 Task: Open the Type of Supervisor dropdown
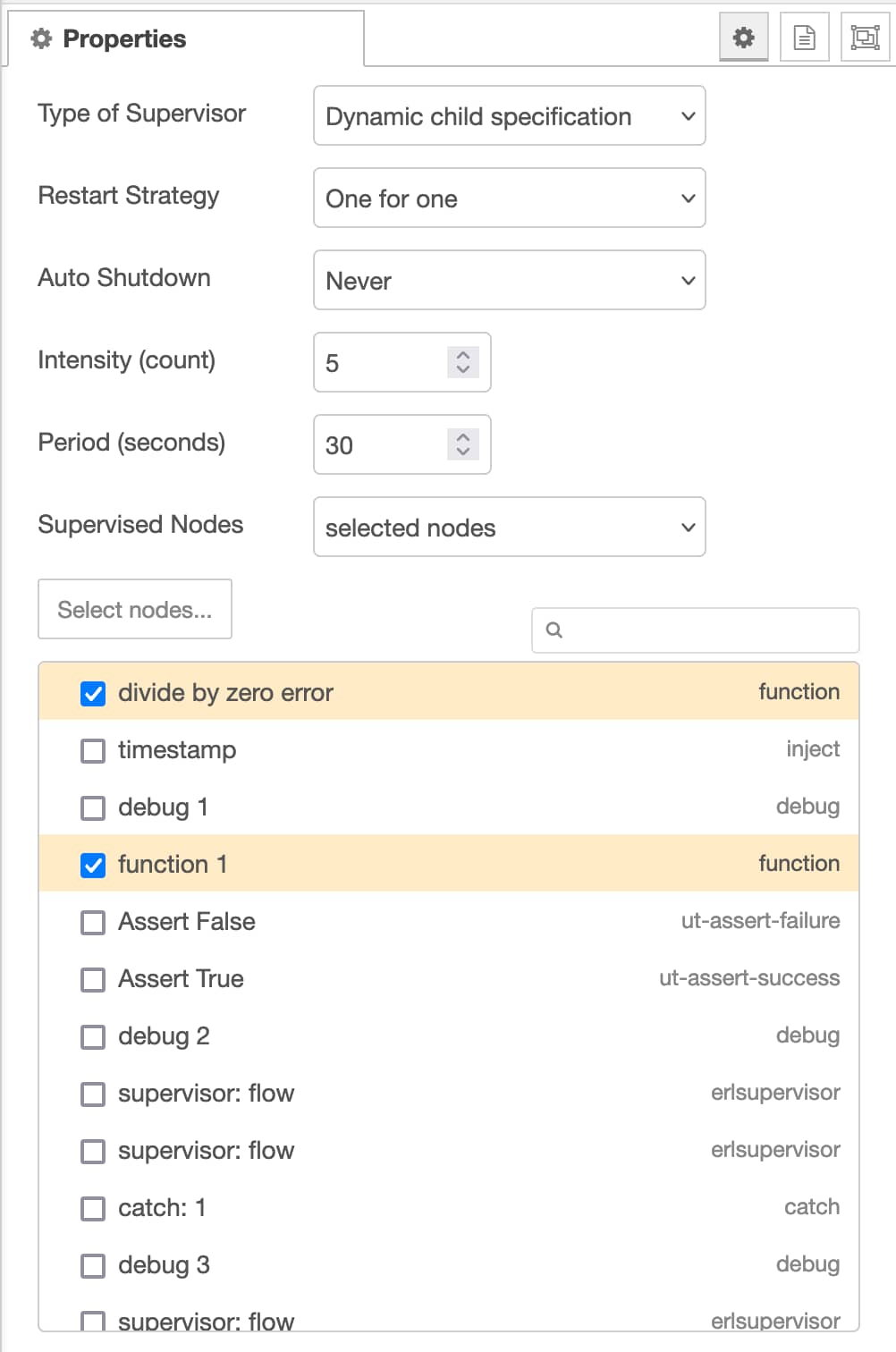pos(510,115)
